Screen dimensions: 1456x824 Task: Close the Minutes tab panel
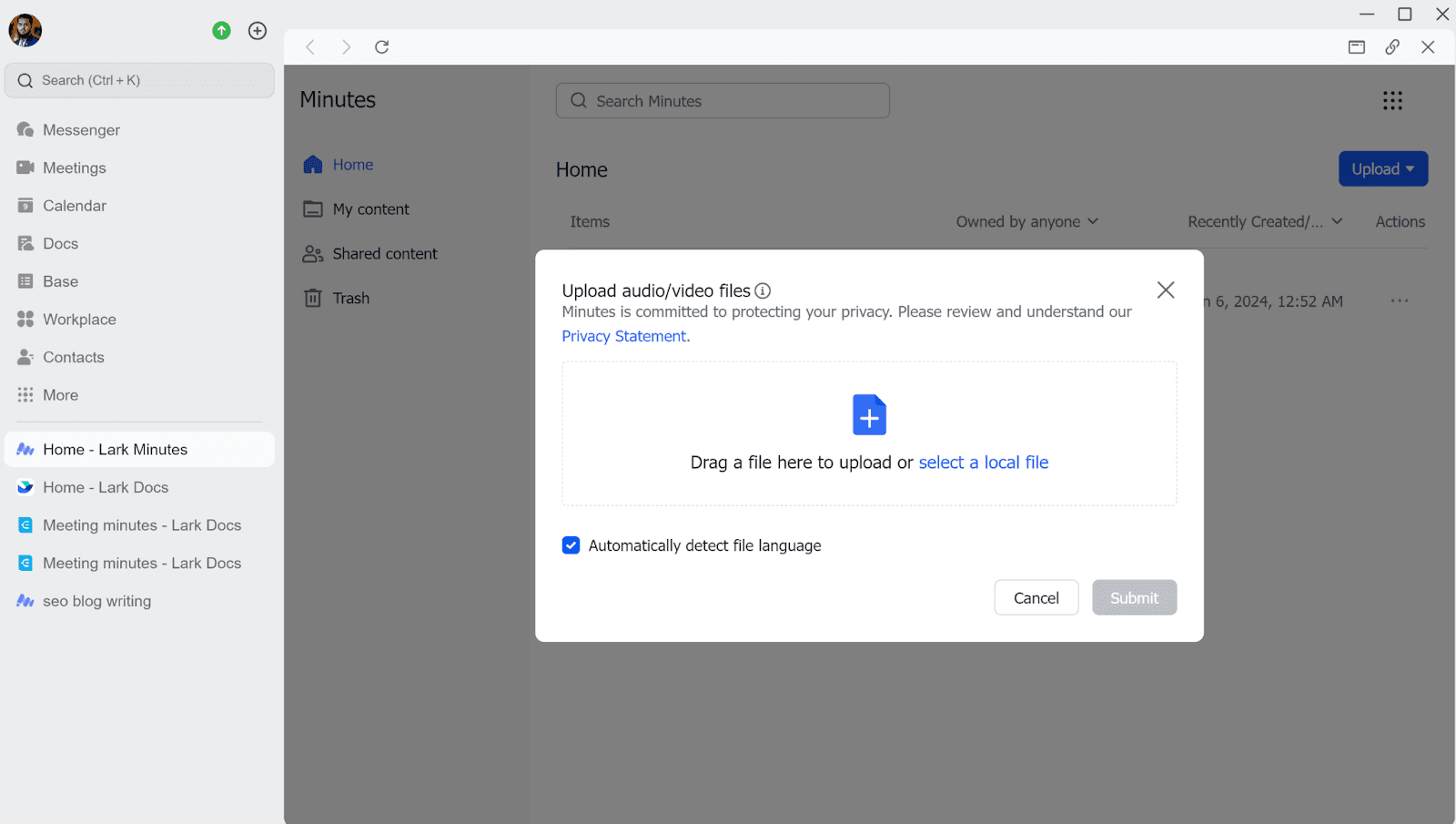tap(1428, 47)
